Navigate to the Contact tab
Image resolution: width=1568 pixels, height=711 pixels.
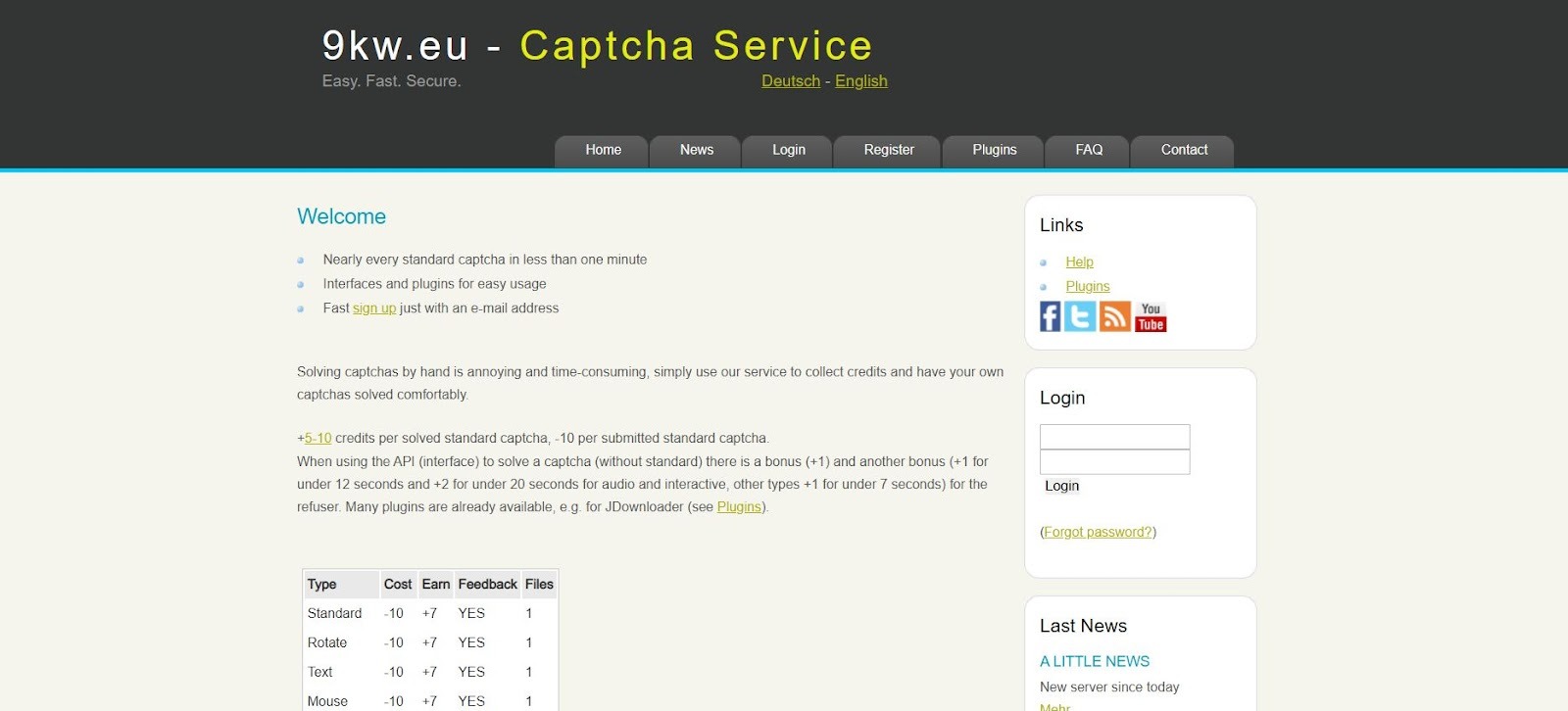tap(1183, 150)
